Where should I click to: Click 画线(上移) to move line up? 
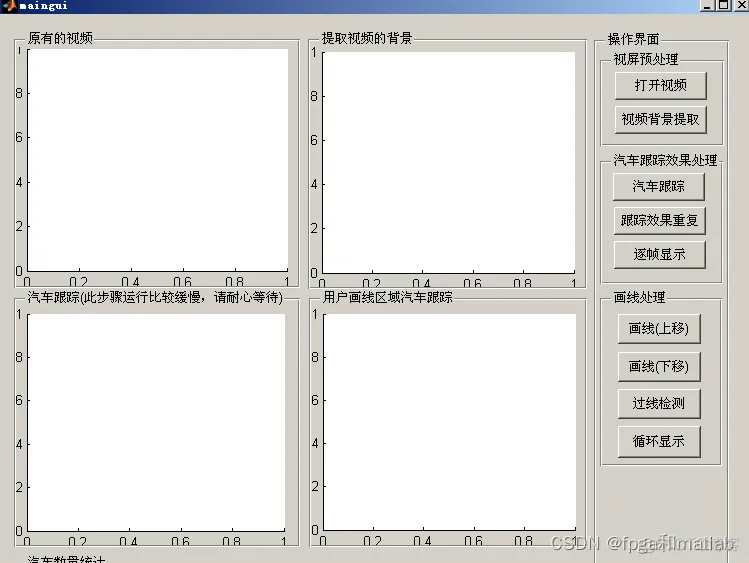pyautogui.click(x=659, y=329)
